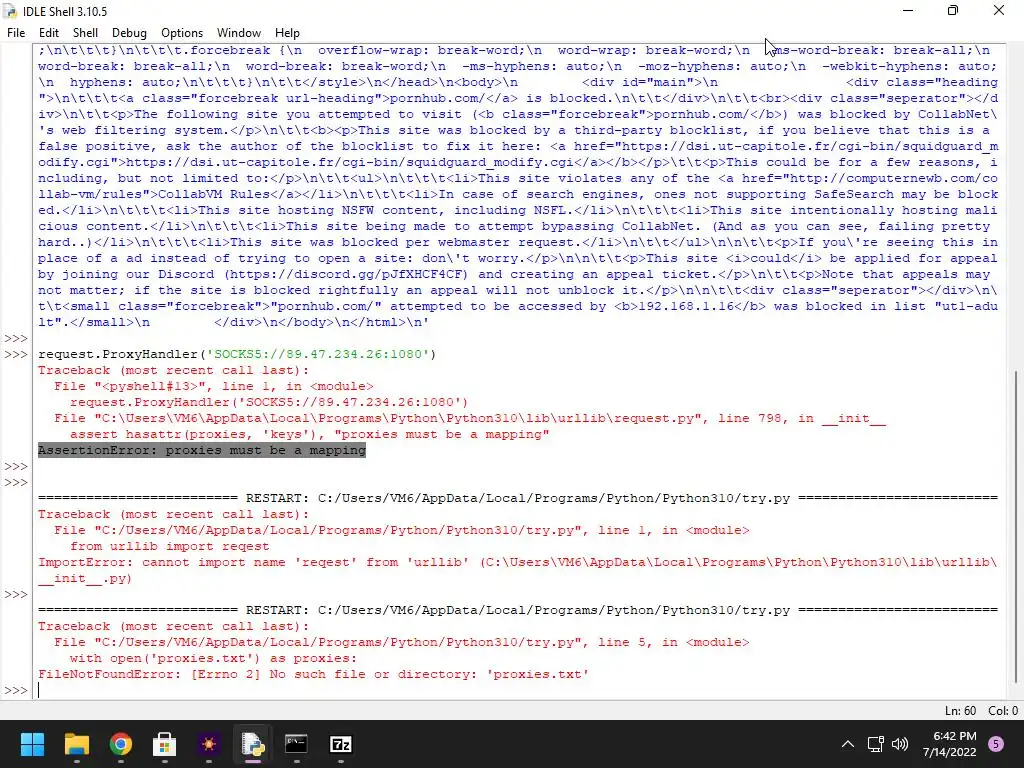The width and height of the screenshot is (1024, 768).
Task: Click the ImportError cannot import 'reqest' line
Action: [517, 570]
